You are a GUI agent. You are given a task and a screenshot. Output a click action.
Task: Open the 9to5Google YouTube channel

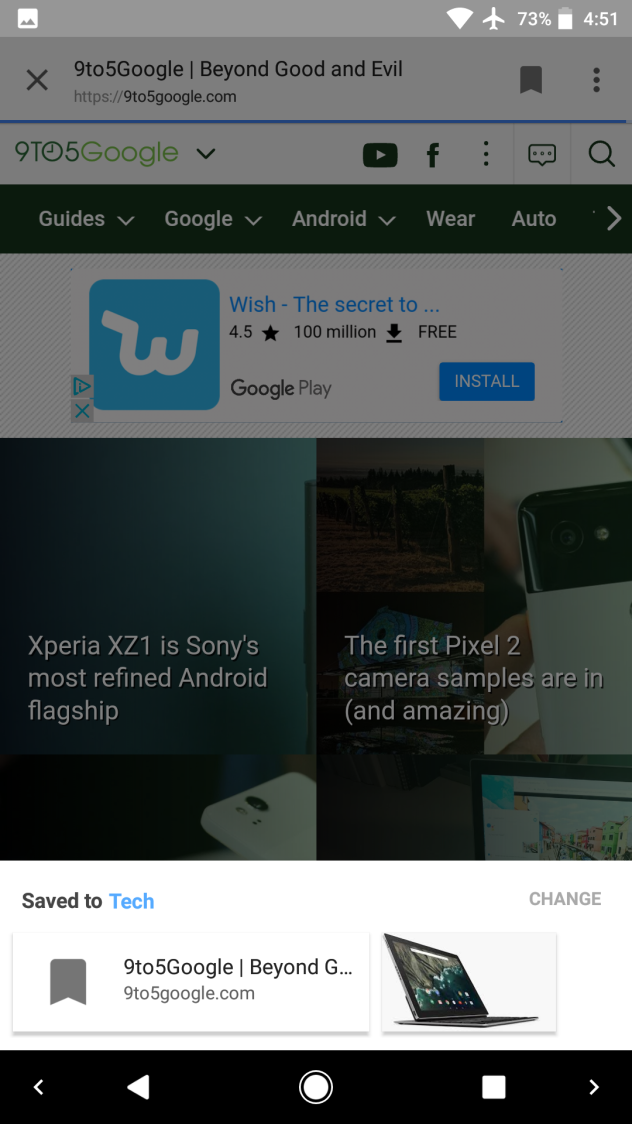[x=380, y=154]
